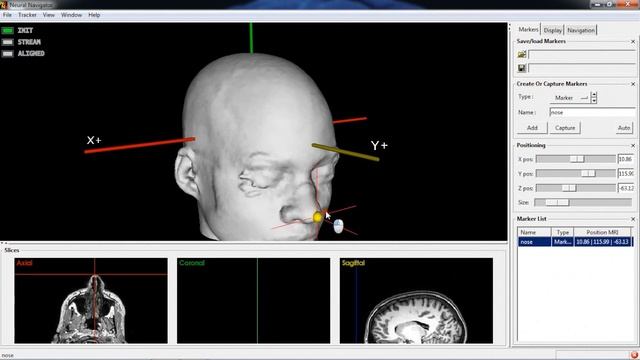Click the Z pos slider handle
Viewport: 640px width, 360px height.
(569, 188)
